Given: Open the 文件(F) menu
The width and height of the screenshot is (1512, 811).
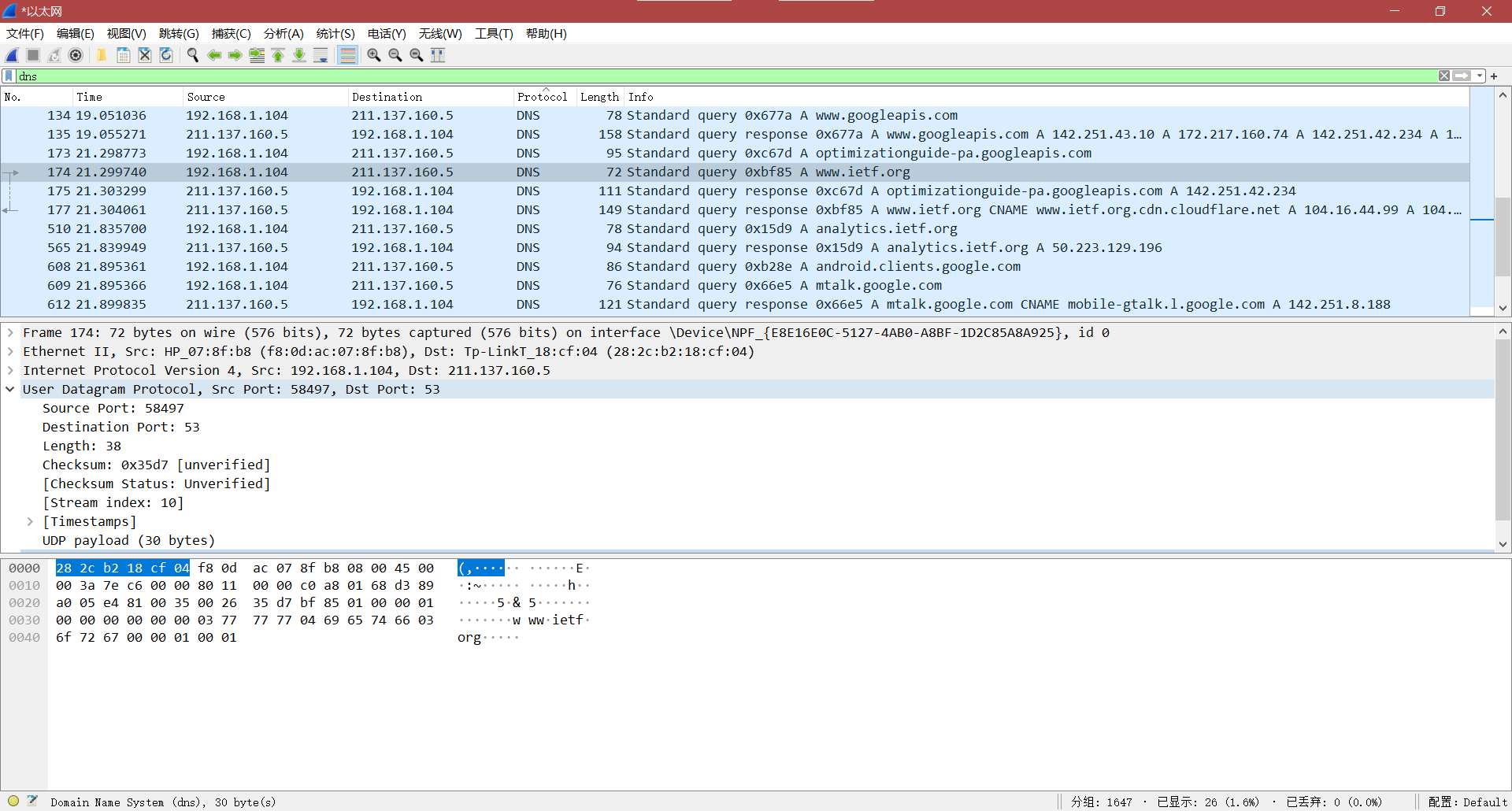Looking at the screenshot, I should [x=25, y=34].
